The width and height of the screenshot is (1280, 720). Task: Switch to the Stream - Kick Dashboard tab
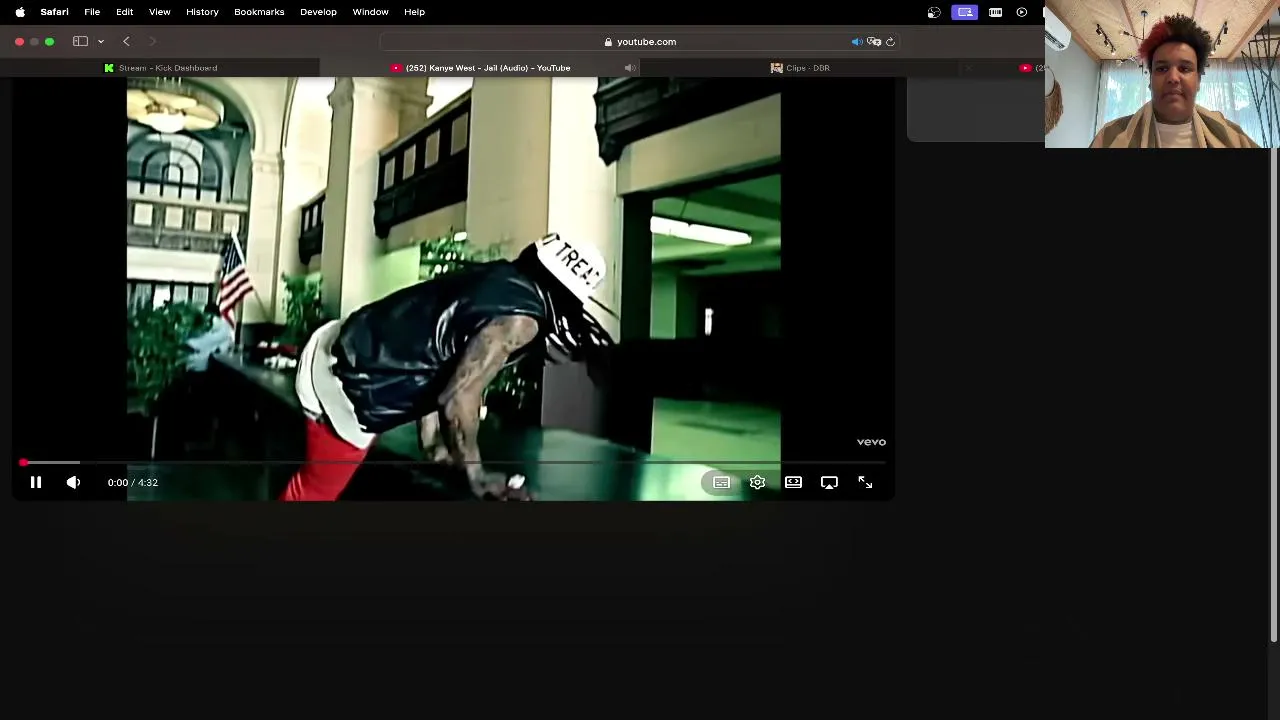click(160, 68)
